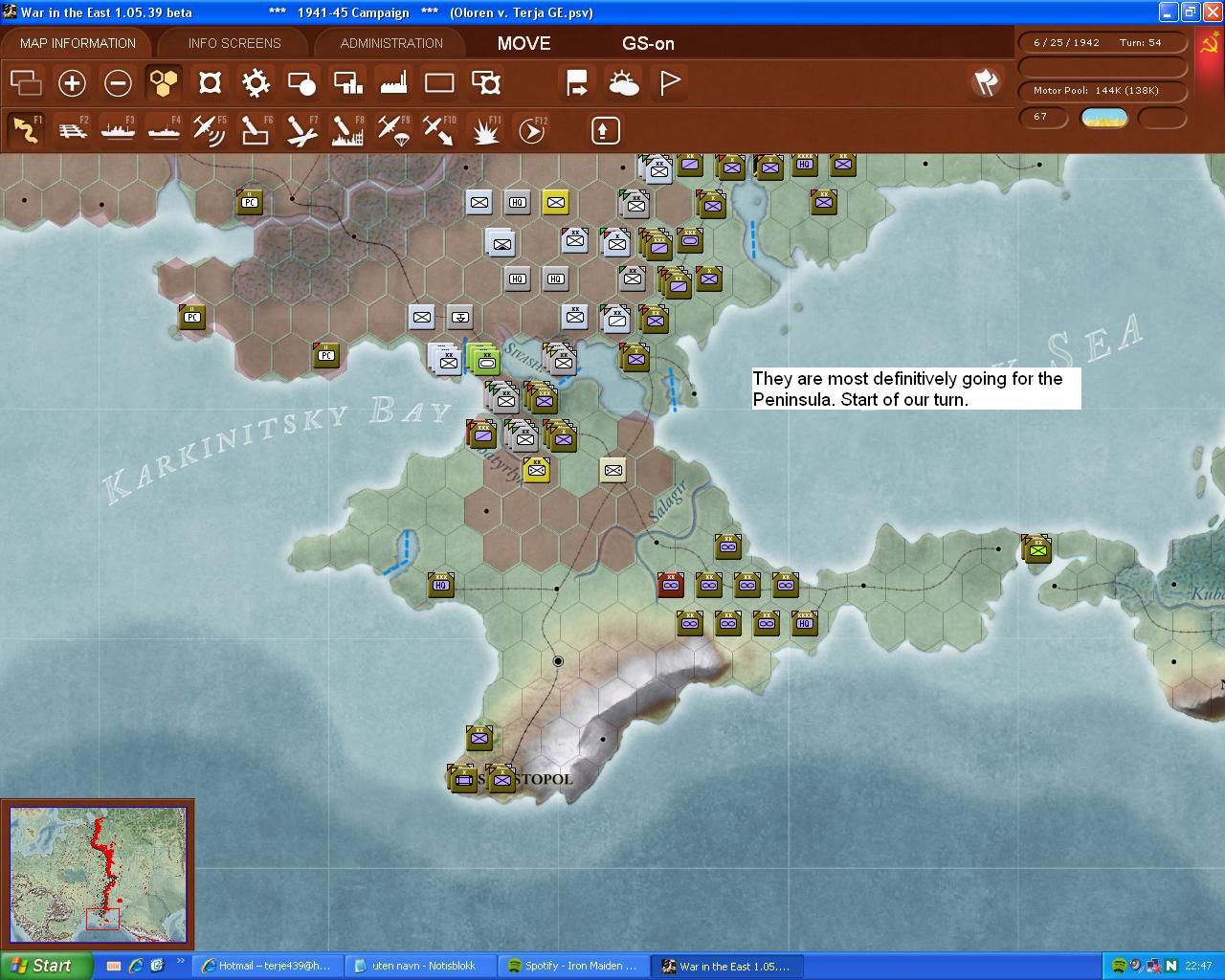Click the MOVE mode label
Image resolution: width=1225 pixels, height=980 pixels.
523,43
